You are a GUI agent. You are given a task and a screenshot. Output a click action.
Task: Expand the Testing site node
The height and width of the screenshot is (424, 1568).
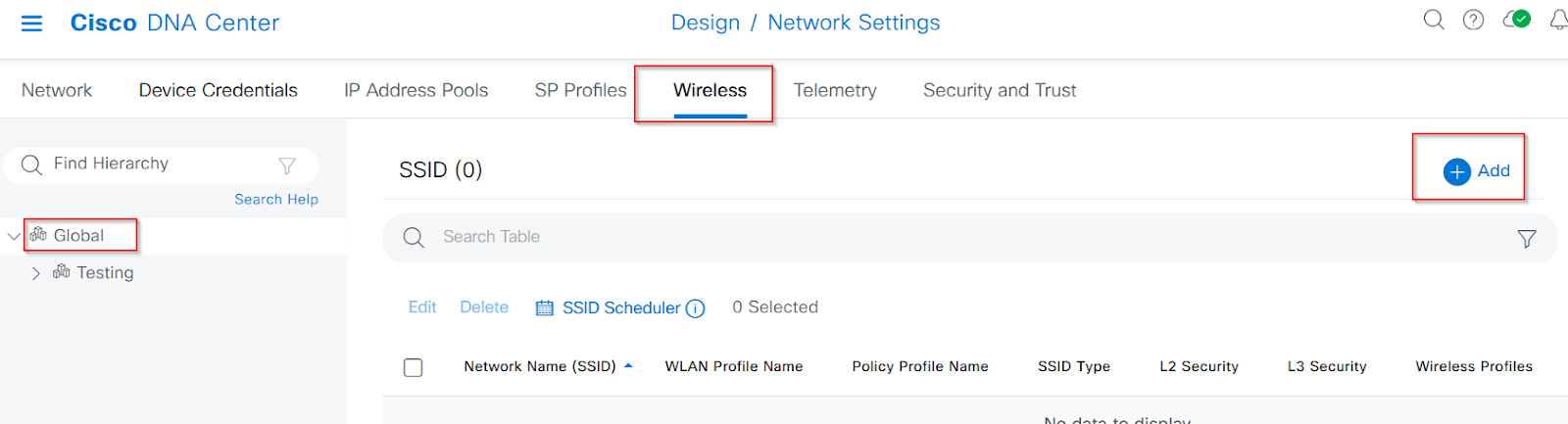point(36,273)
